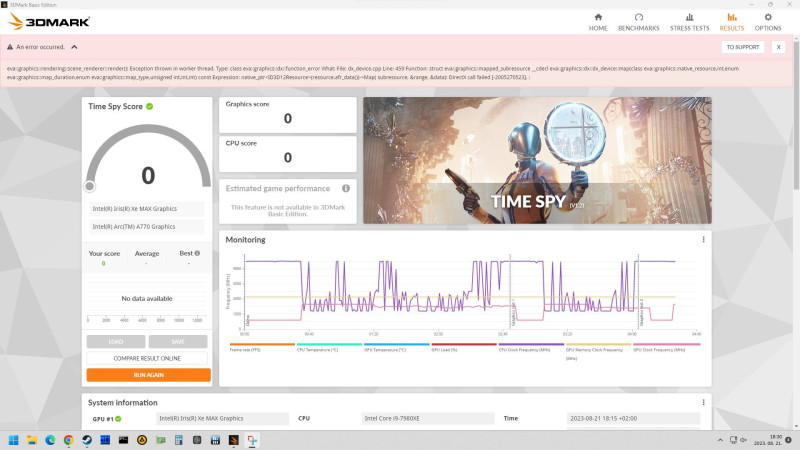Screen dimensions: 800x450
Task: Click the info icon next to Best
Action: coord(197,253)
